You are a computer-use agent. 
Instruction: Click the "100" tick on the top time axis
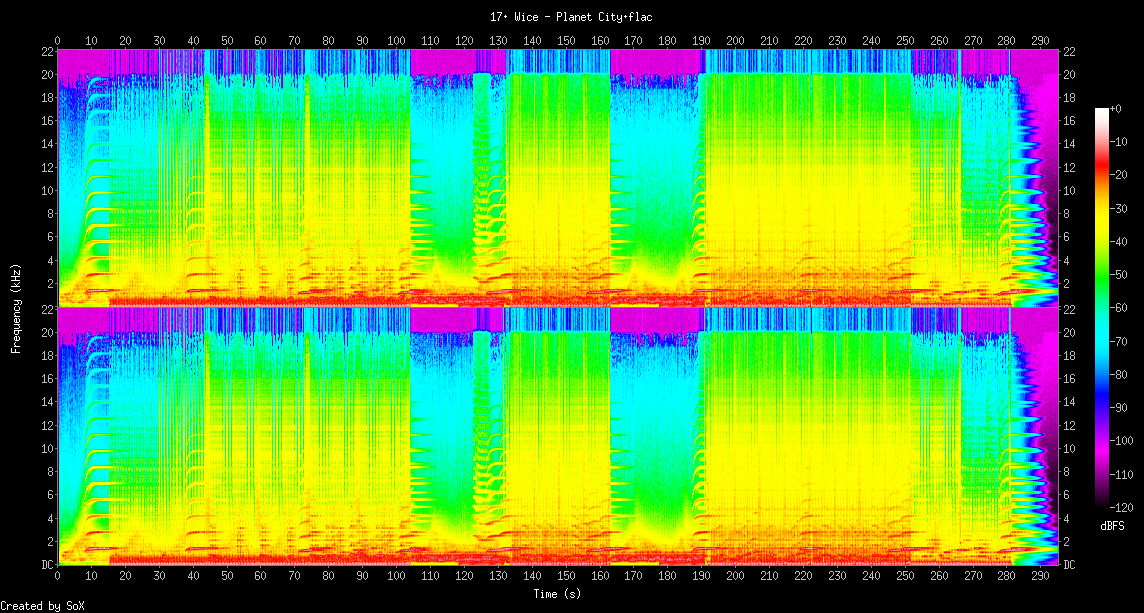396,41
